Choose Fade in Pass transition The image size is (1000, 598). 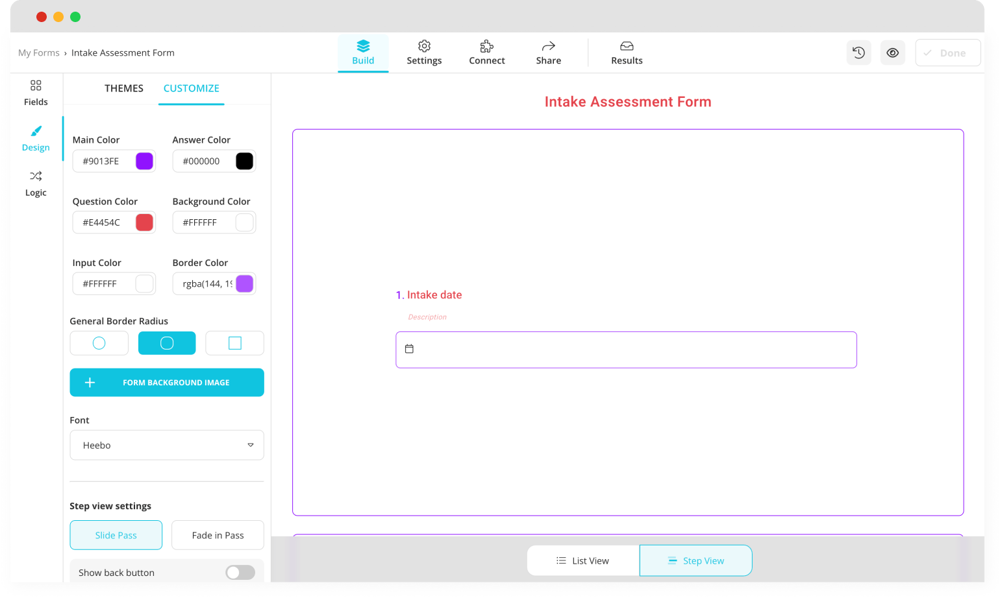(217, 535)
